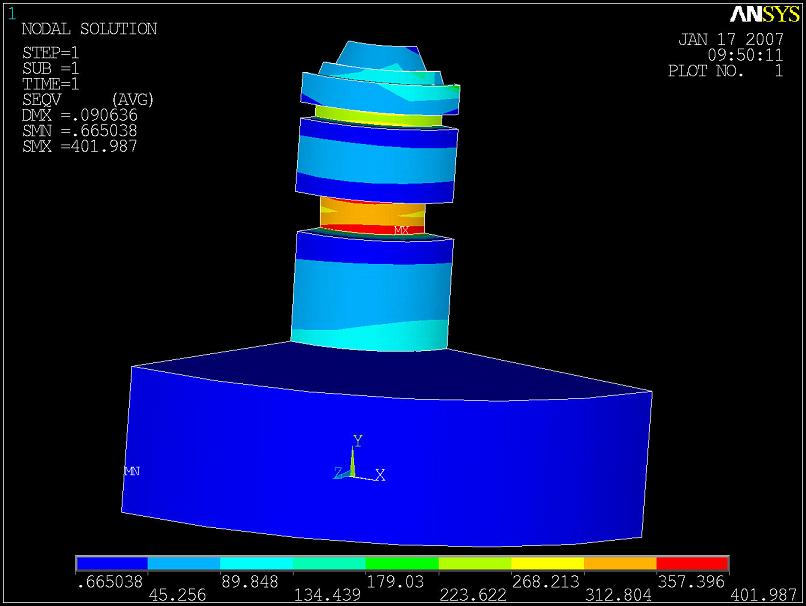The height and width of the screenshot is (606, 806).
Task: Click legend value 312.804
Action: (618, 595)
